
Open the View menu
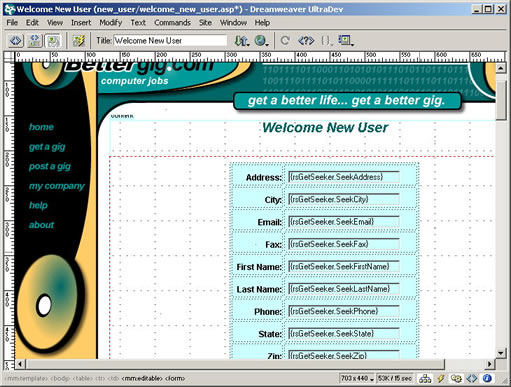click(x=55, y=23)
